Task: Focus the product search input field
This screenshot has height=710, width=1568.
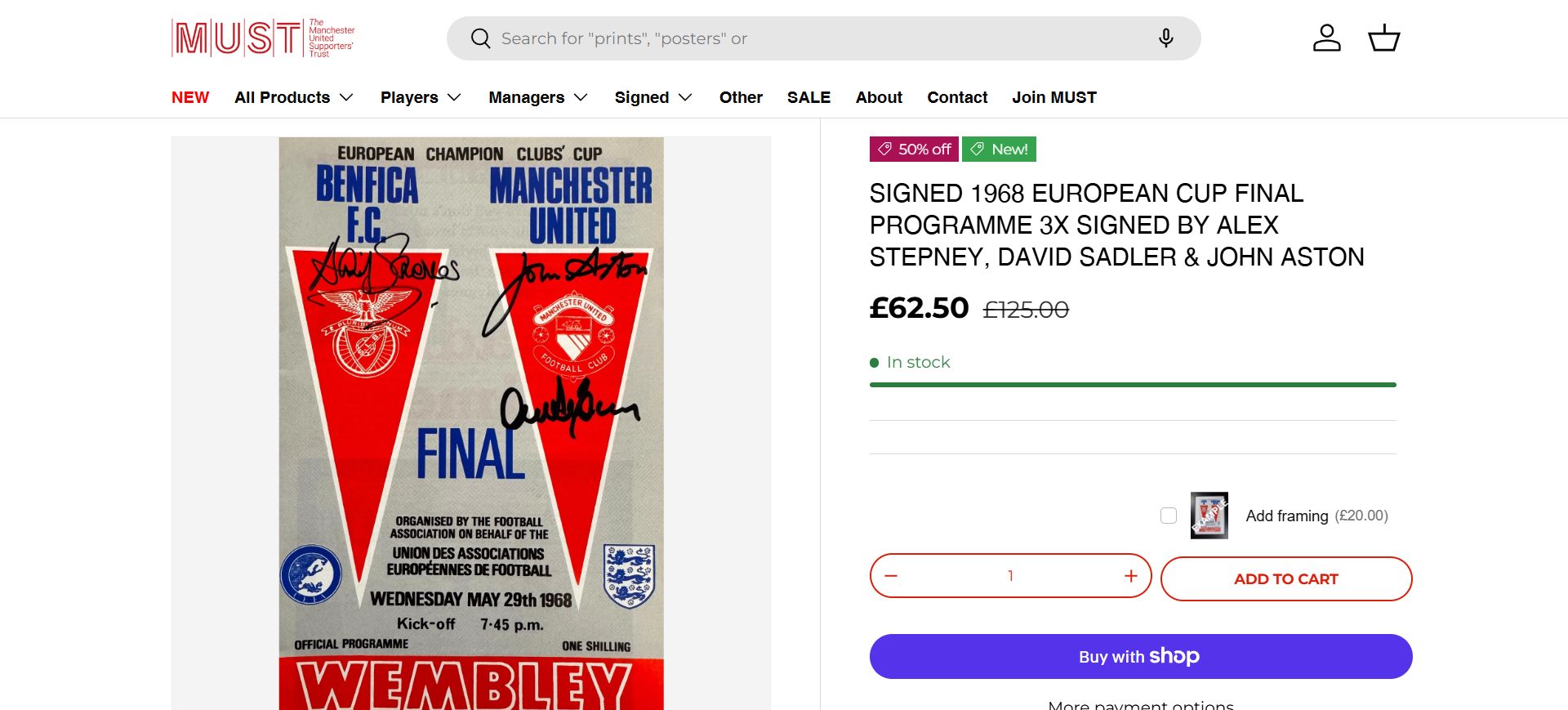Action: 817,38
